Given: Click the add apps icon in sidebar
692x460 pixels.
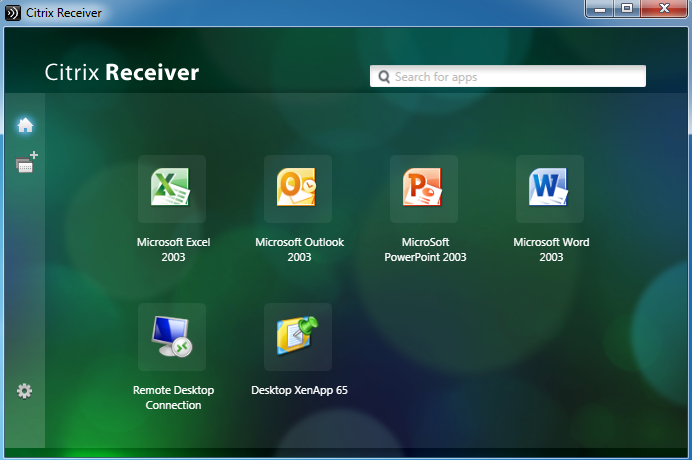Looking at the screenshot, I should pos(26,162).
